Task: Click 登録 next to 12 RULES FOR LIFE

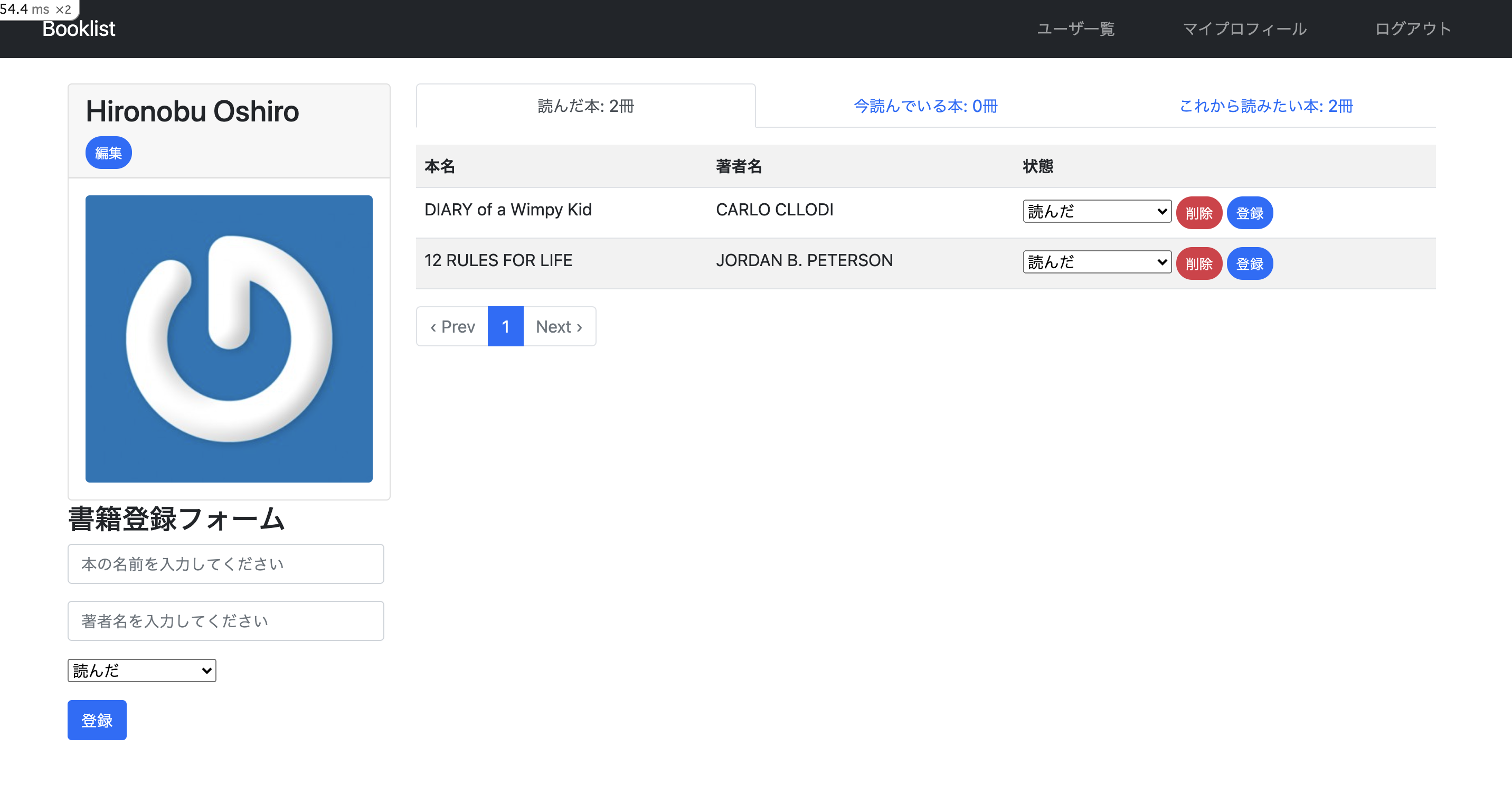Action: tap(1250, 263)
